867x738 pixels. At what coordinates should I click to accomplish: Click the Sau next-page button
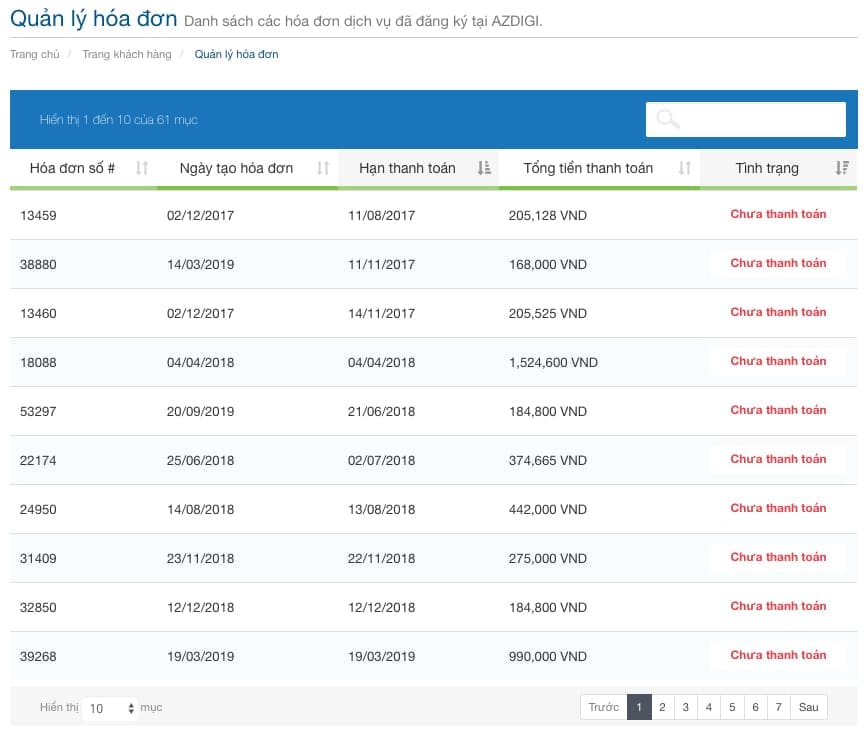tap(808, 707)
